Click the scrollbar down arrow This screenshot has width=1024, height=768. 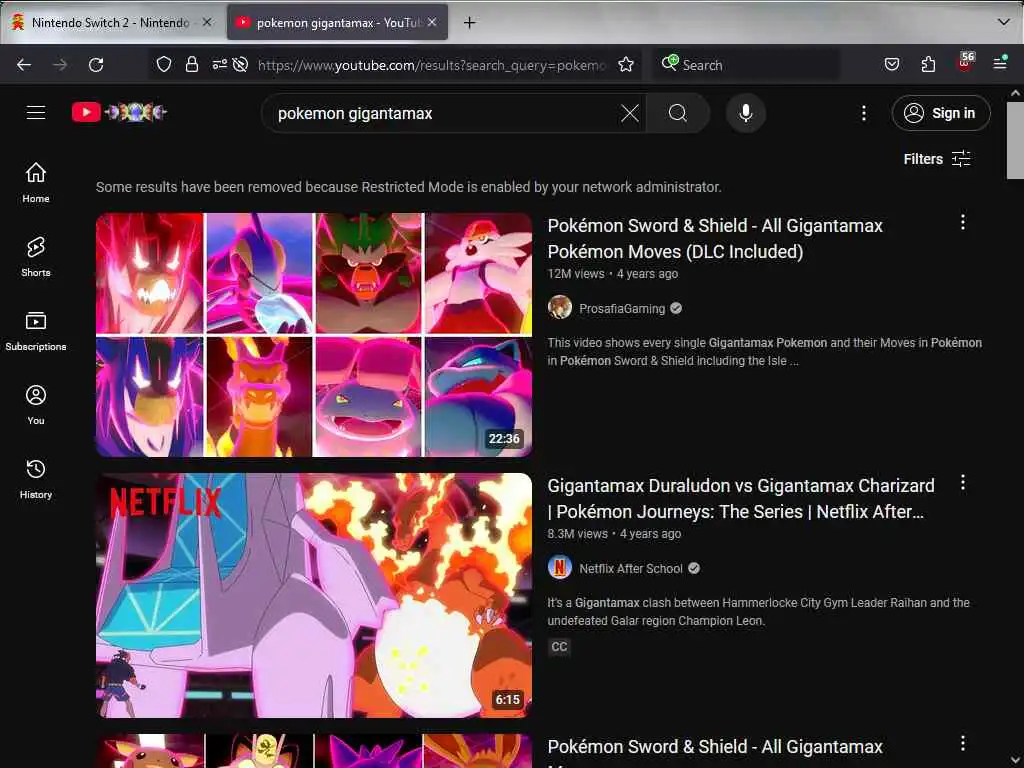click(x=1015, y=761)
